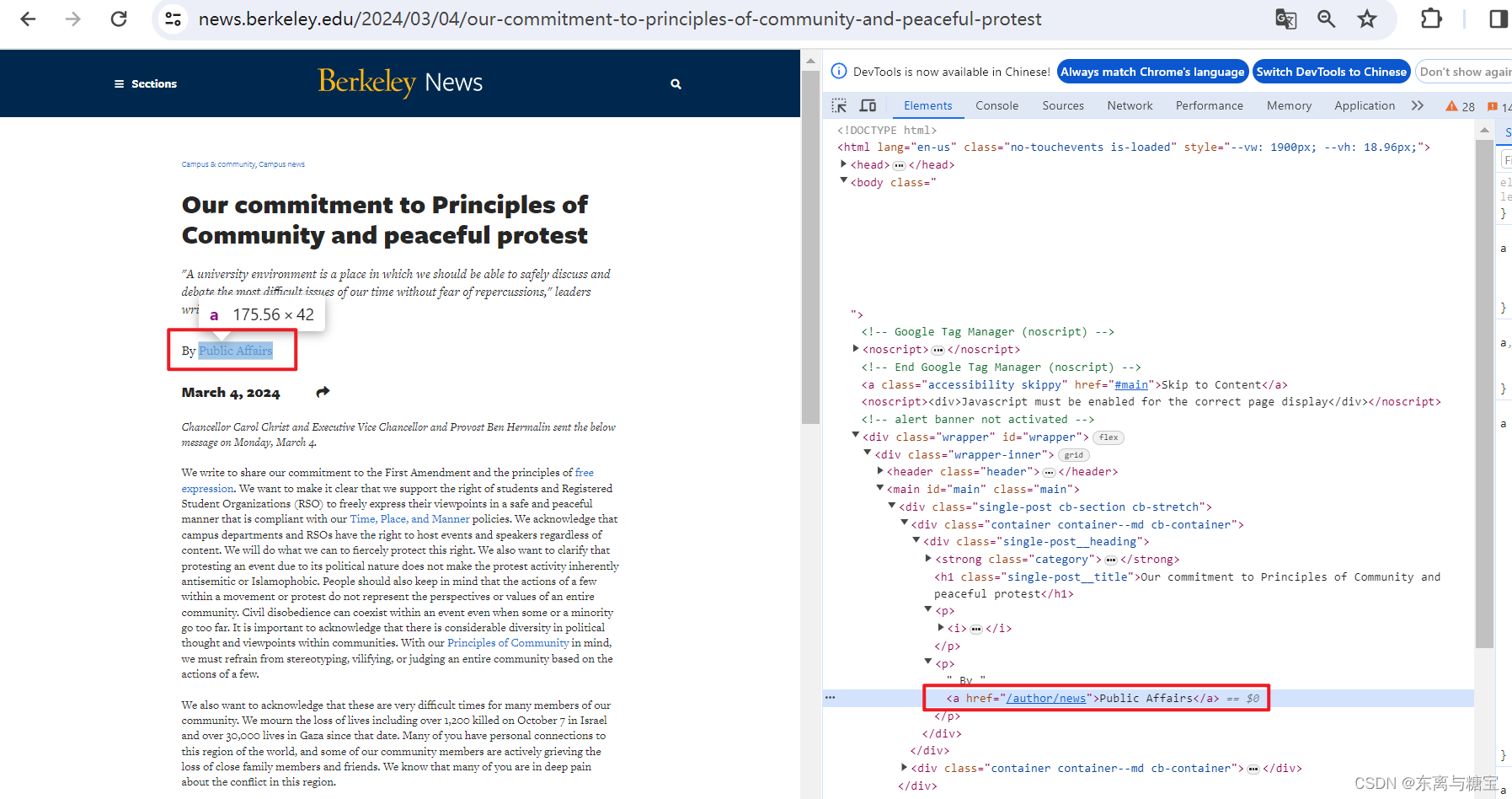Go back to the previous browser page
Image resolution: width=1512 pixels, height=799 pixels.
[28, 19]
